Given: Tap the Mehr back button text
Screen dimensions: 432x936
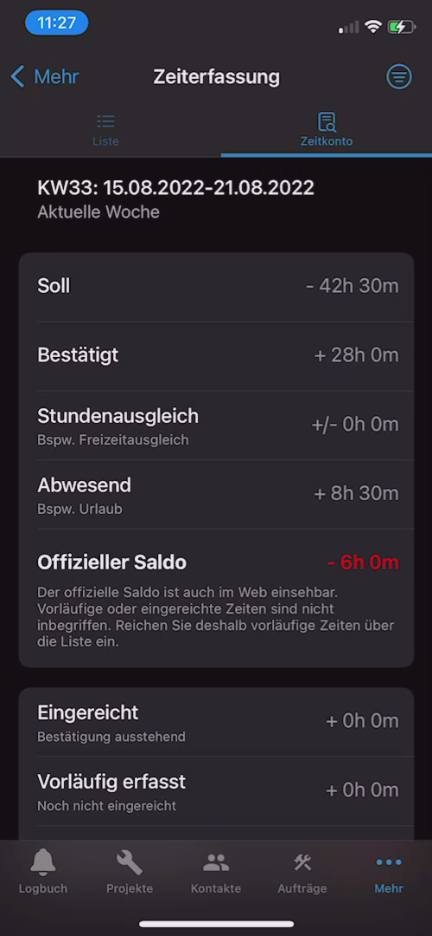Looking at the screenshot, I should [56, 77].
